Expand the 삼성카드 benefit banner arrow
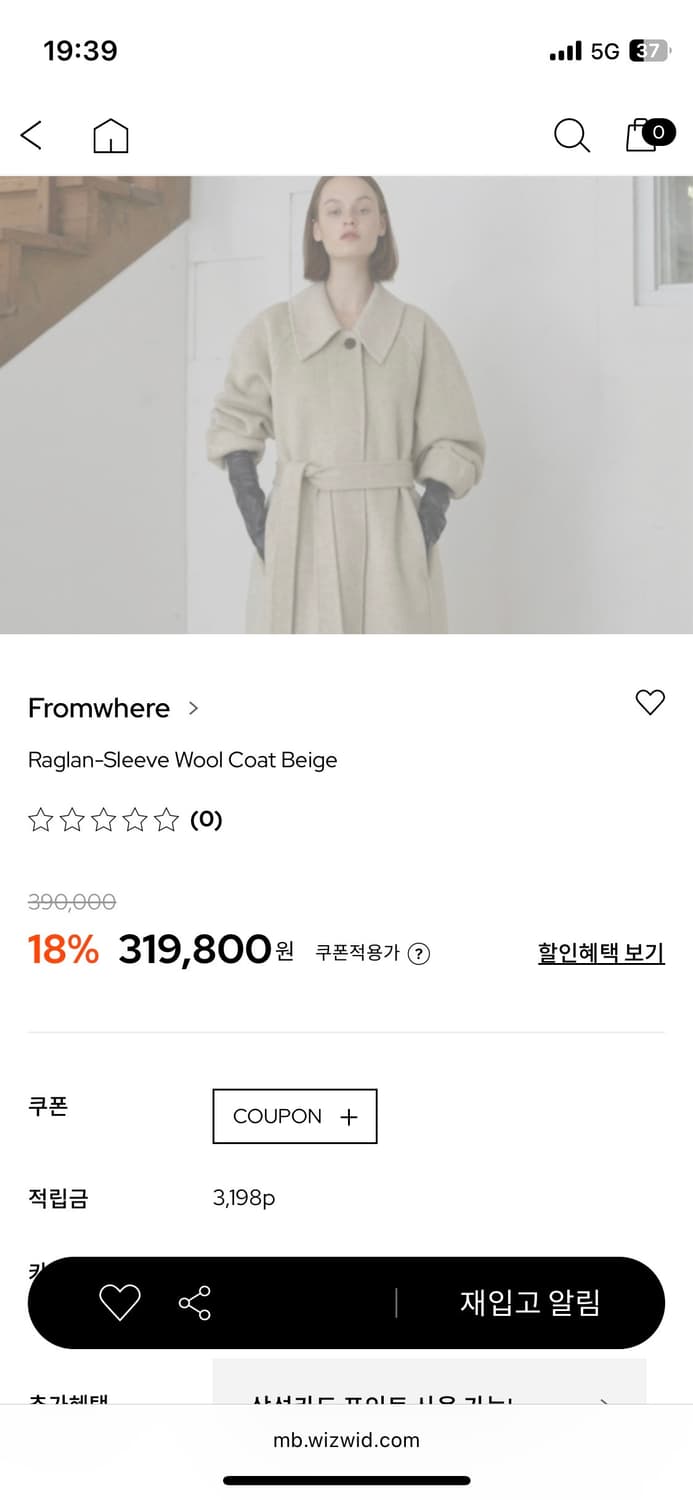The image size is (693, 1500). coord(603,1402)
